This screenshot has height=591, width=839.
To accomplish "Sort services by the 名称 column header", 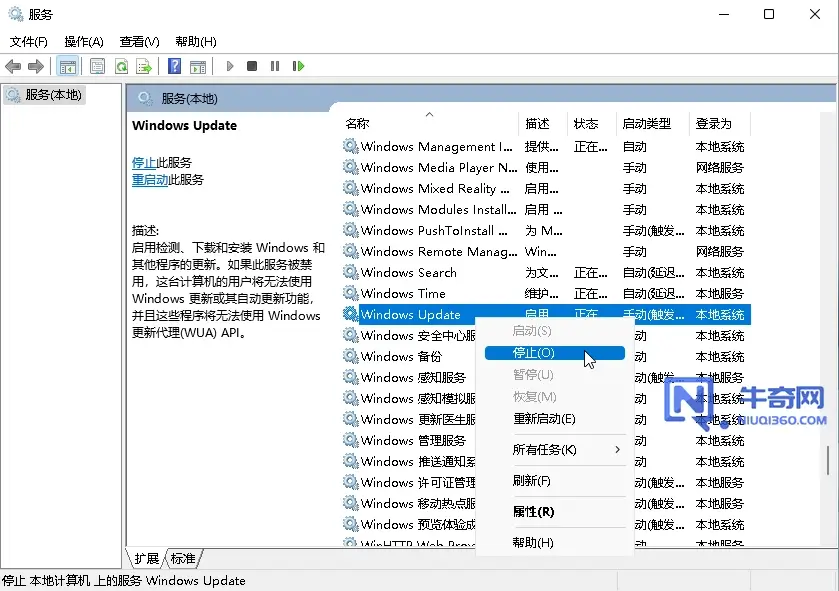I will point(357,124).
